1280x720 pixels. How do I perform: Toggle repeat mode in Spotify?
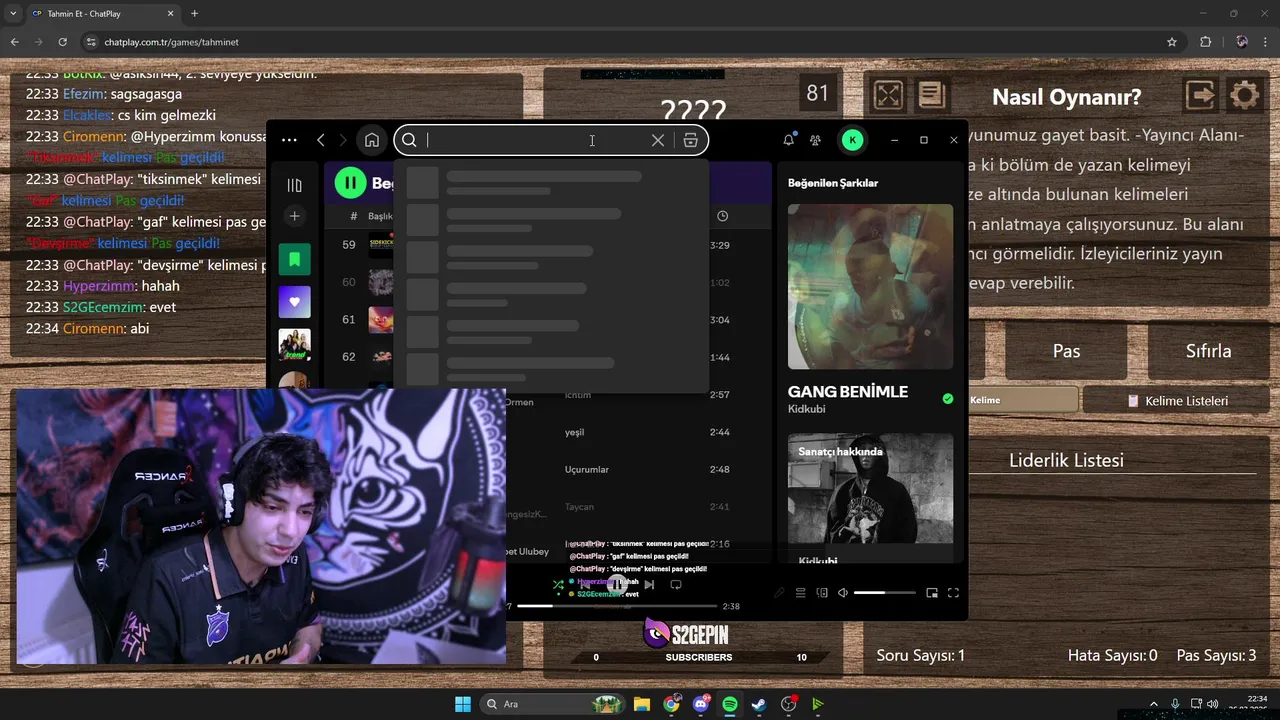pos(676,585)
